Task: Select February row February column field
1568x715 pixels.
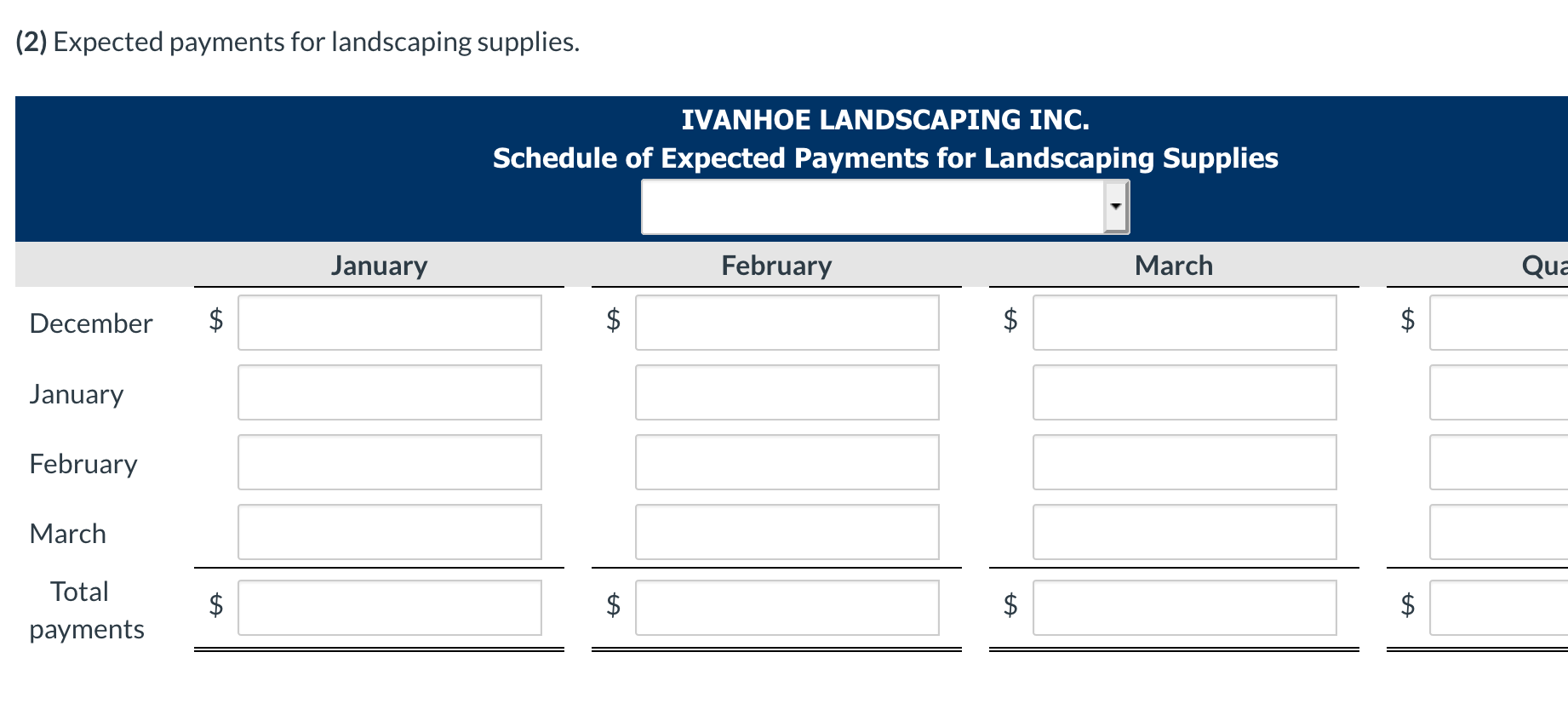Action: 787,462
